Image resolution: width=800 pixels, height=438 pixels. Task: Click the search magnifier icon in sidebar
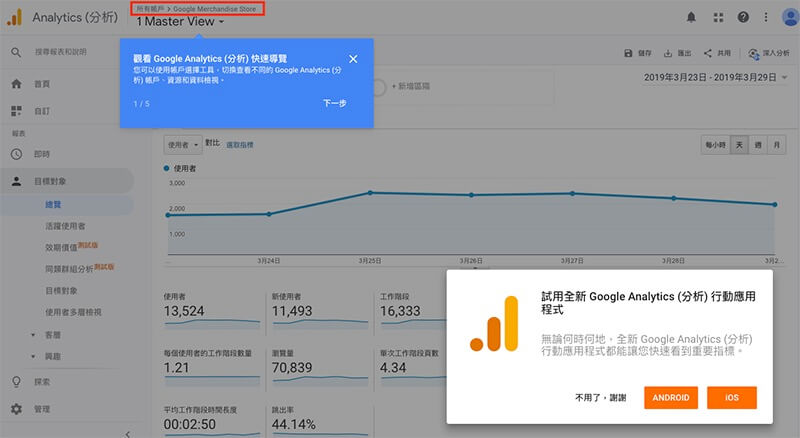(16, 52)
